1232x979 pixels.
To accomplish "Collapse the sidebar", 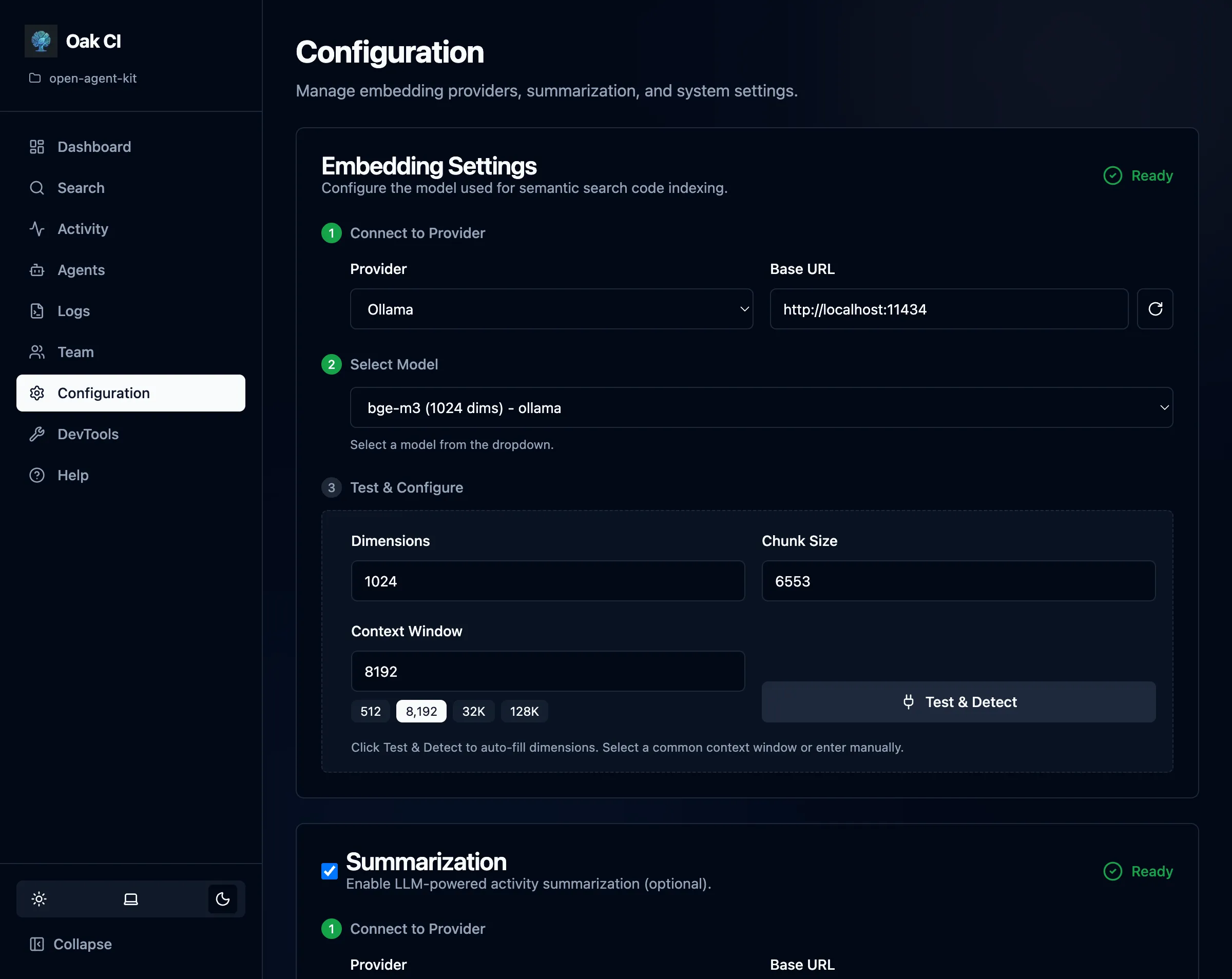I will point(70,944).
